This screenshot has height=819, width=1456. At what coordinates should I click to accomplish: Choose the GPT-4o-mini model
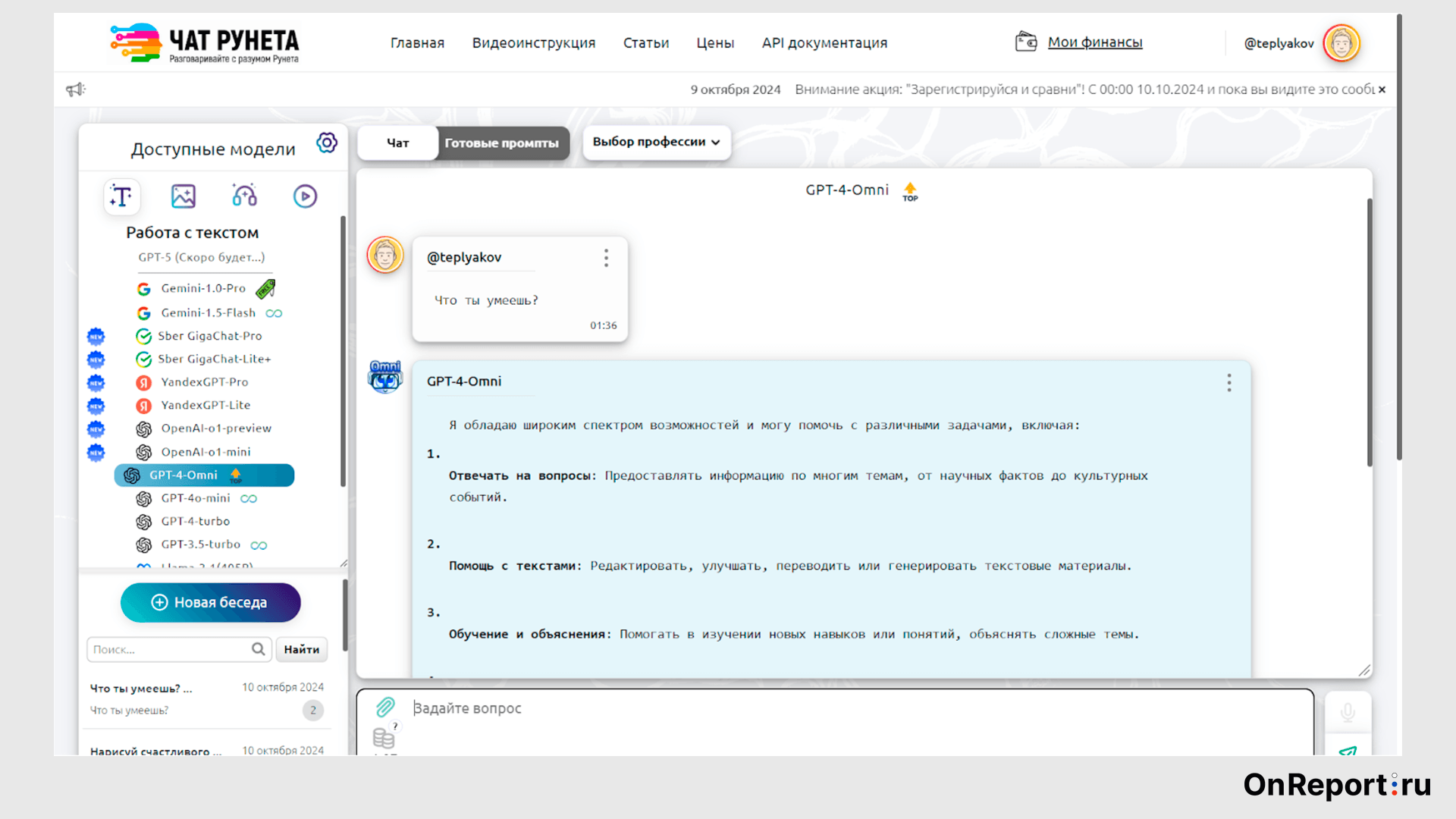click(196, 498)
